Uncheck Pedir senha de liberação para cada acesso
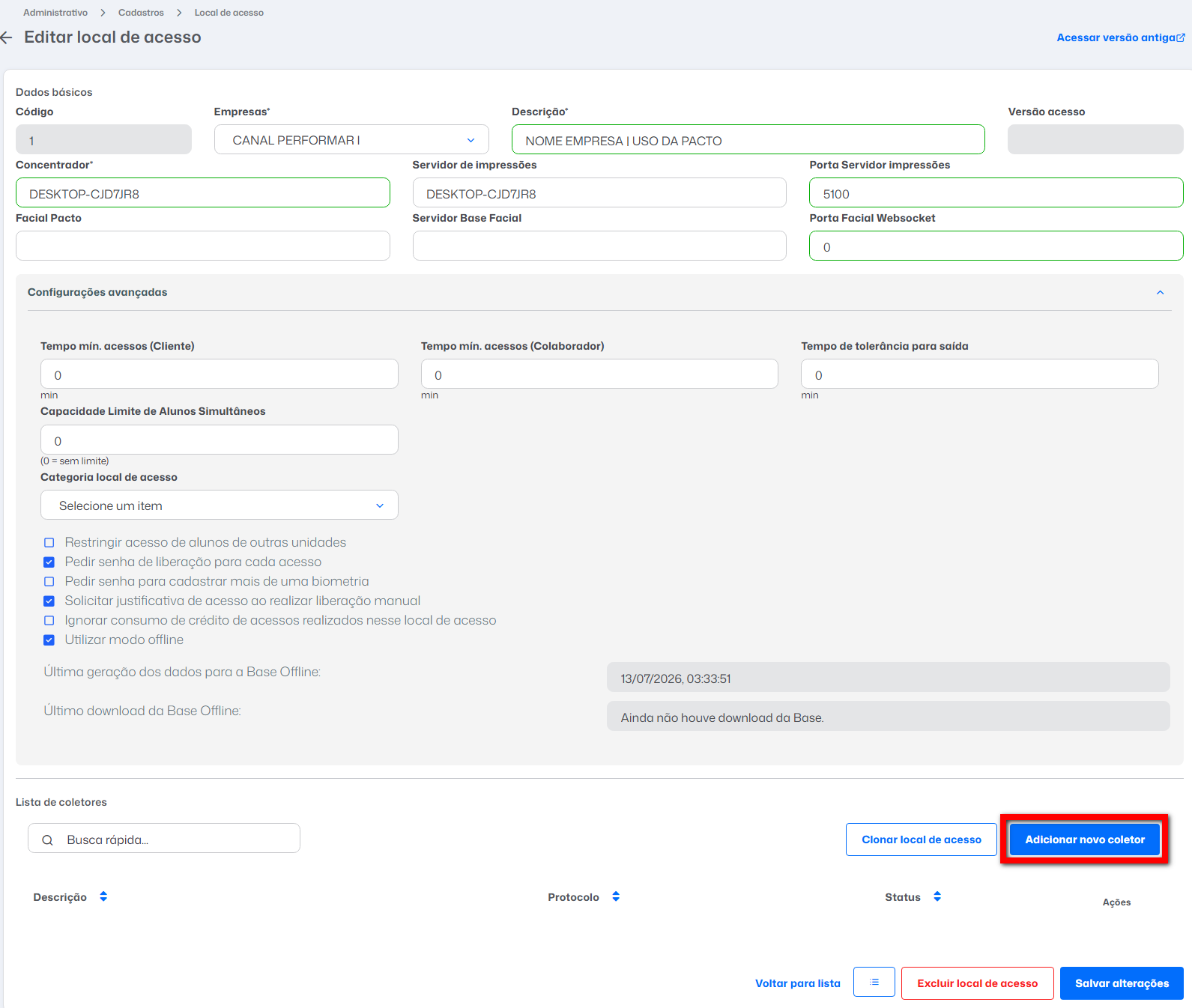The height and width of the screenshot is (1008, 1192). pos(49,562)
